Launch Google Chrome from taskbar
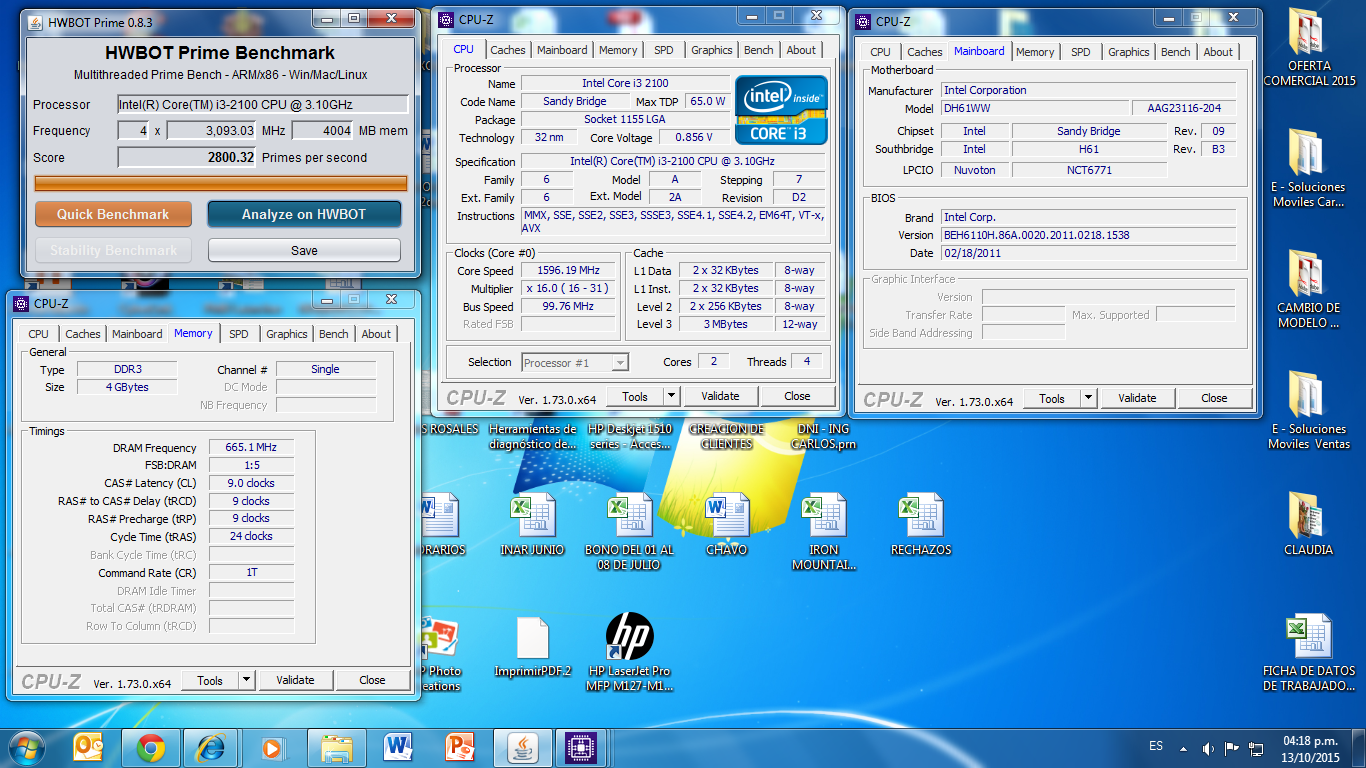 click(x=151, y=747)
